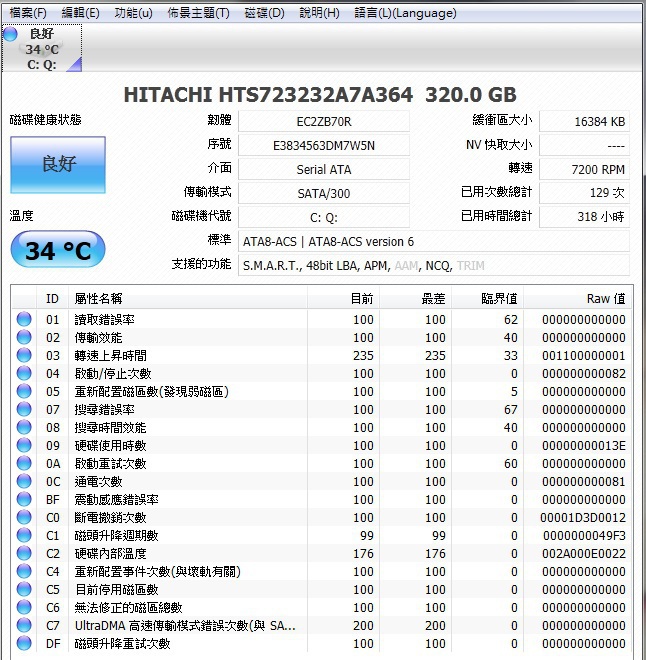Viewport: 646px width, 660px height.
Task: Open the 說明(H) menu
Action: pos(319,13)
